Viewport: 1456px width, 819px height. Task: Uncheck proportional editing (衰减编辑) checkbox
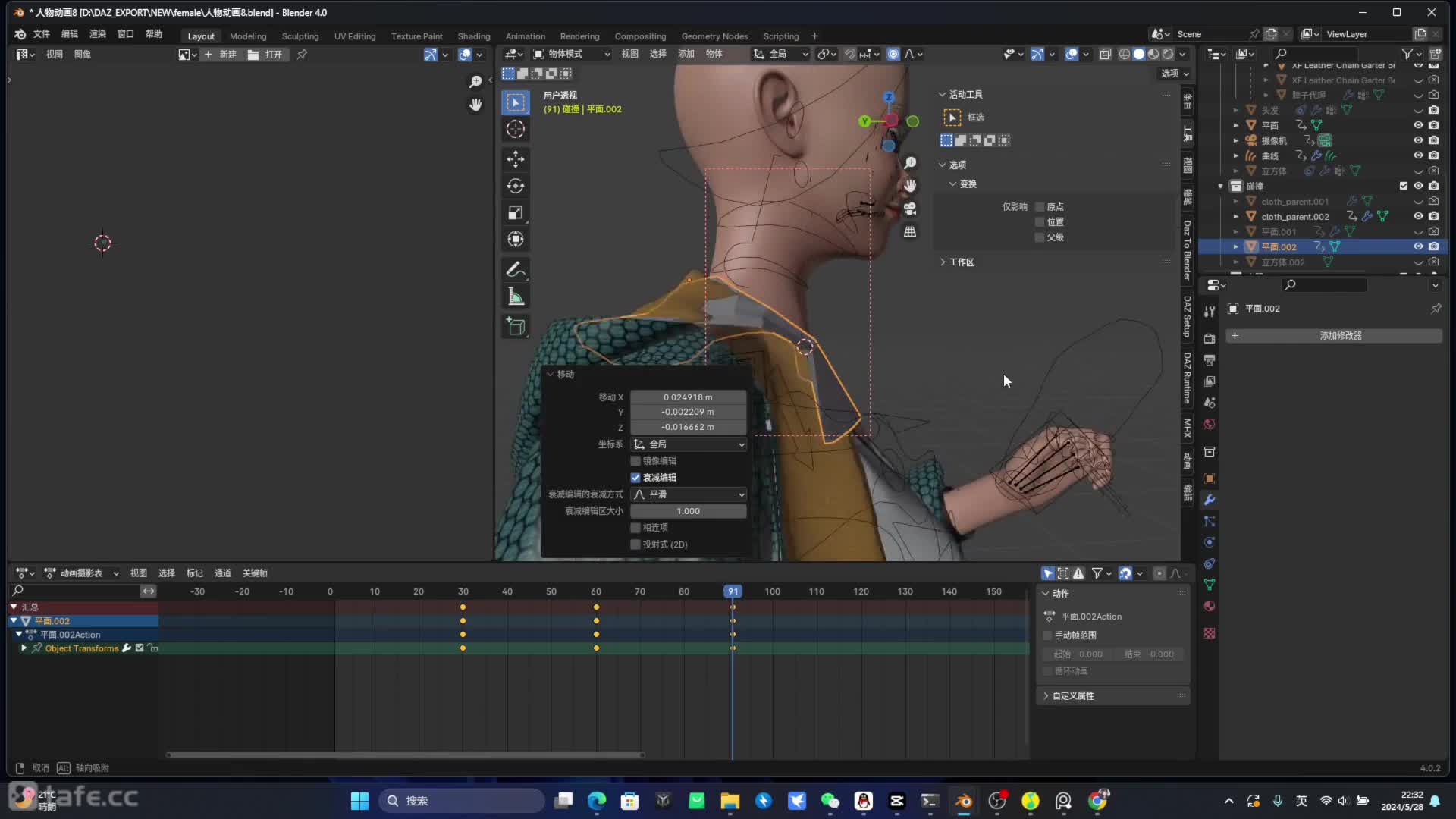(635, 478)
